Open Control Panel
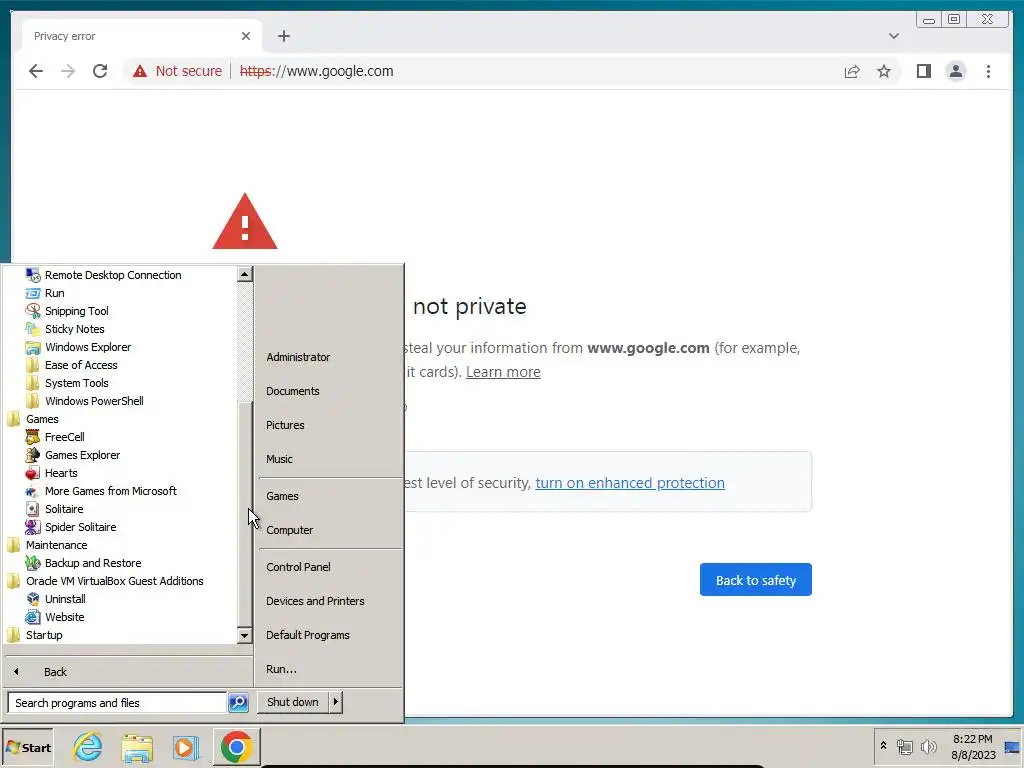Viewport: 1024px width, 768px height. click(x=298, y=567)
